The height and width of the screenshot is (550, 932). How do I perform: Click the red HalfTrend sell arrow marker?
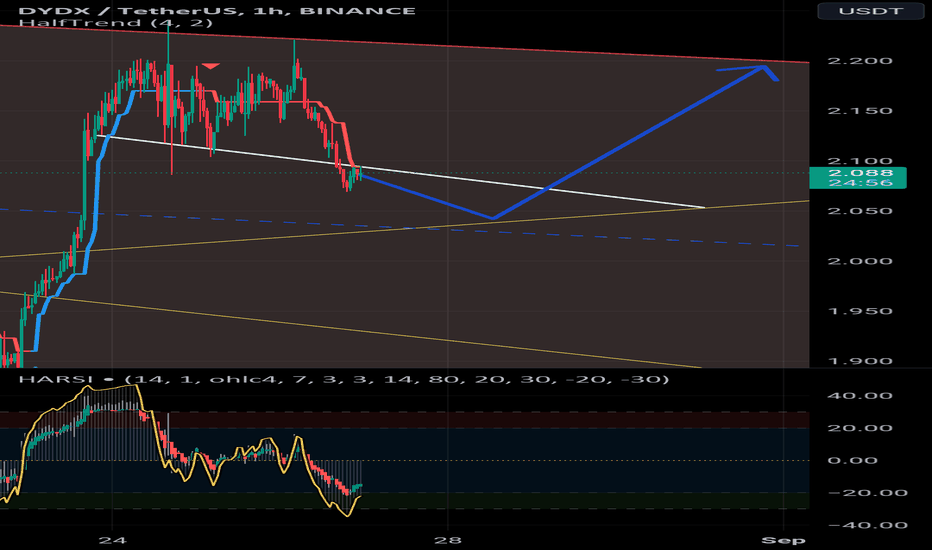(x=210, y=66)
